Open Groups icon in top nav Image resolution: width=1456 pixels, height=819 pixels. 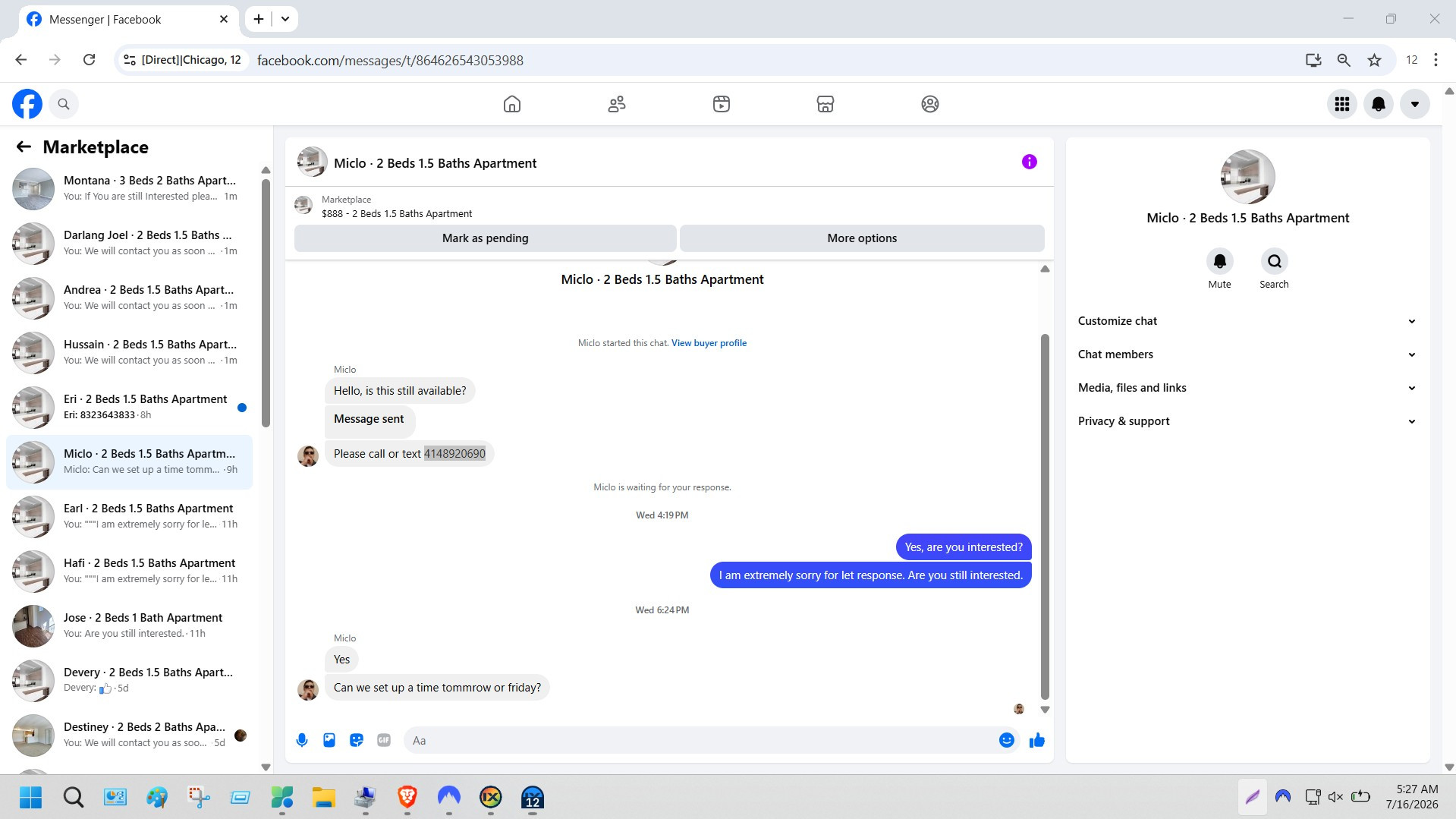pos(930,104)
